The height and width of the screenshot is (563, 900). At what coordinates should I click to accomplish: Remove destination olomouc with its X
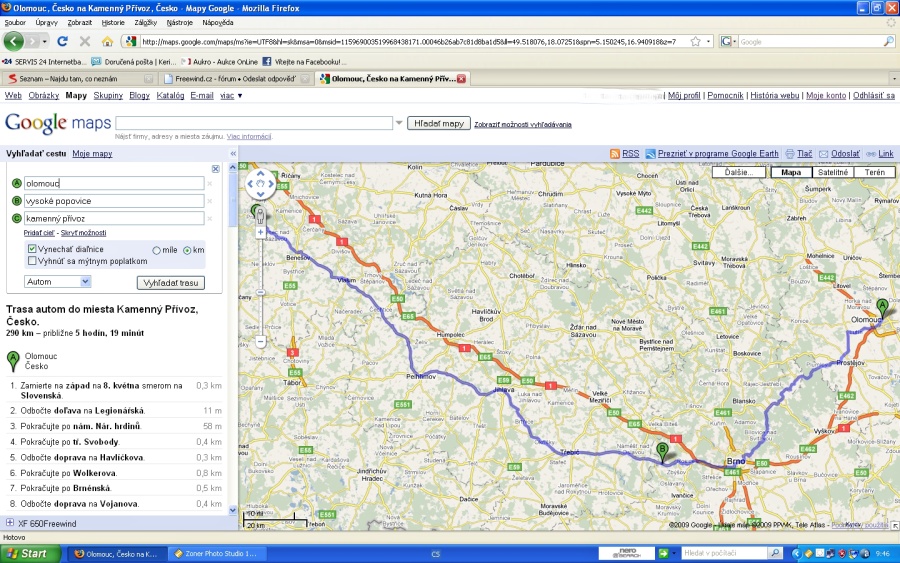pos(210,184)
